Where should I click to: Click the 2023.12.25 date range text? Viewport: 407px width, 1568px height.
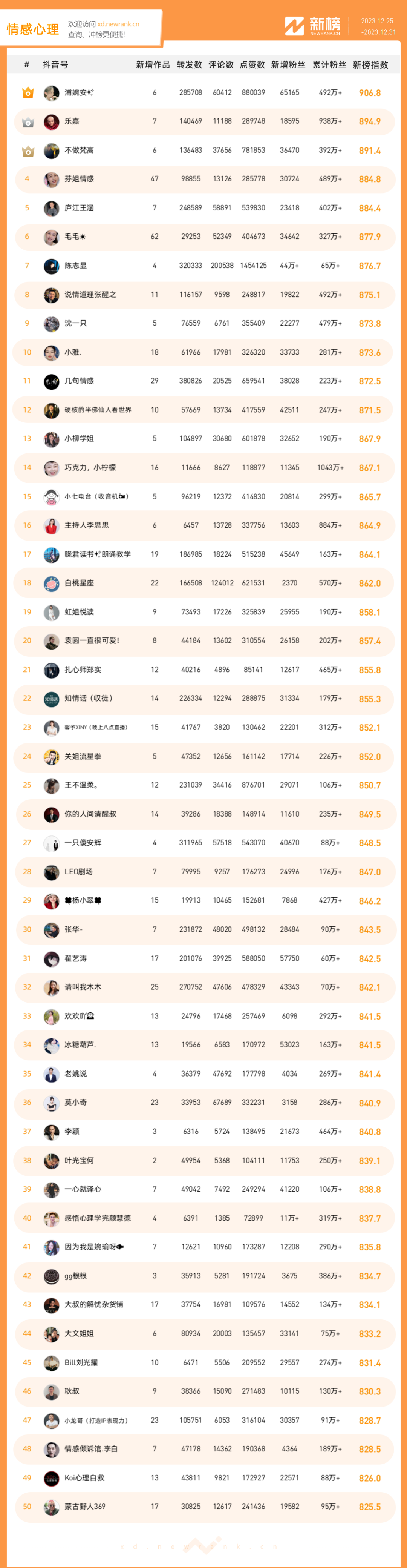coord(377,21)
